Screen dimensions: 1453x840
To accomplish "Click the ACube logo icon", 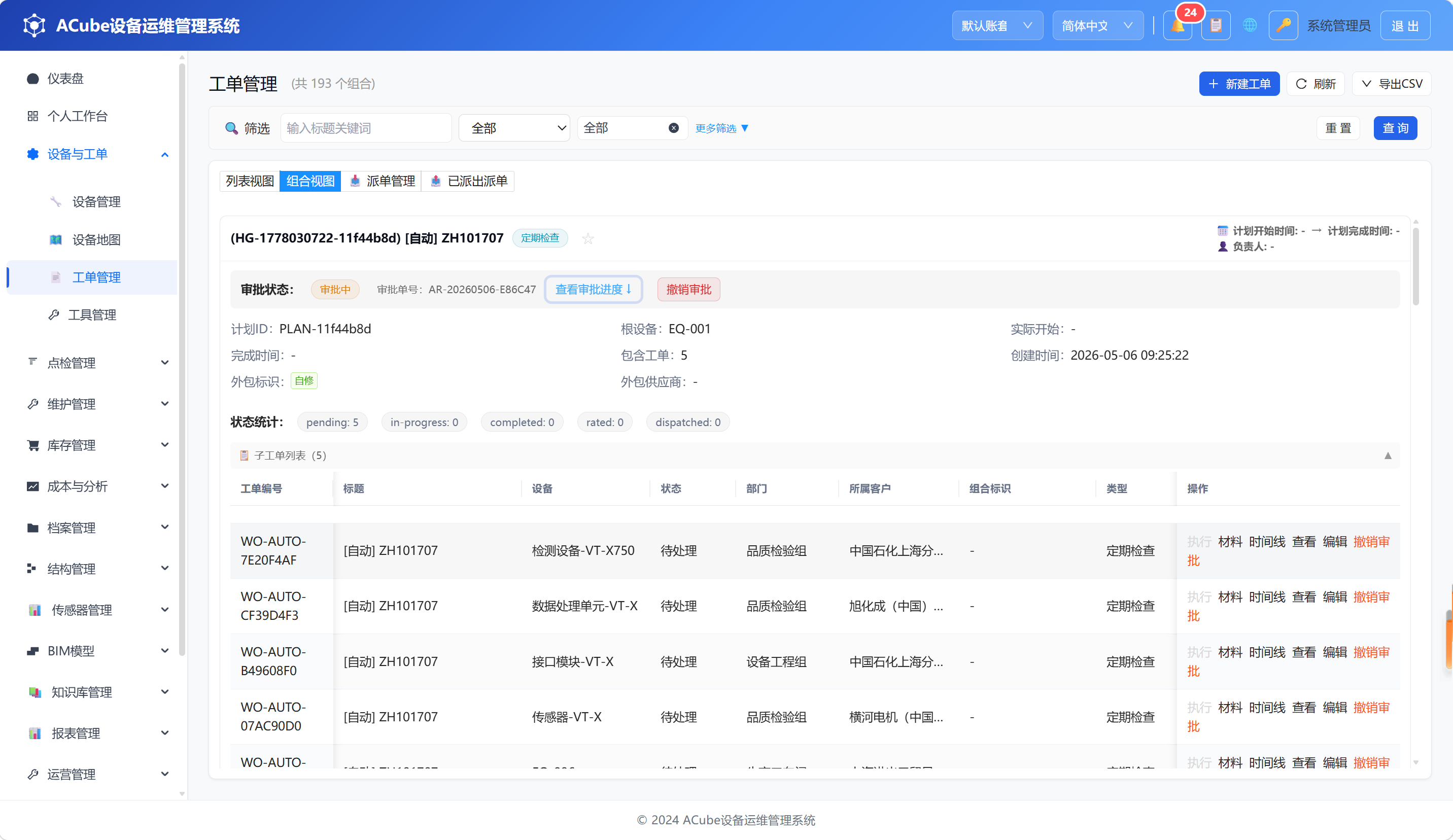I will (x=34, y=25).
